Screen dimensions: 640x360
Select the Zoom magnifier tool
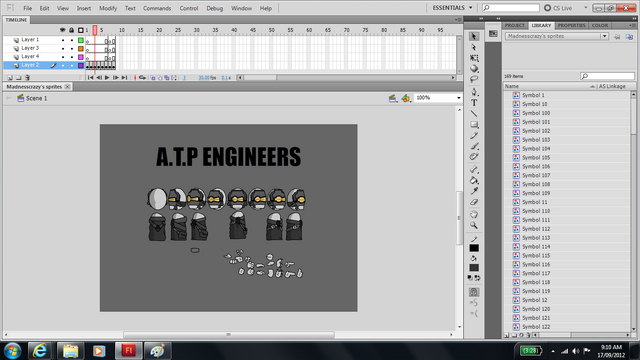pyautogui.click(x=474, y=225)
